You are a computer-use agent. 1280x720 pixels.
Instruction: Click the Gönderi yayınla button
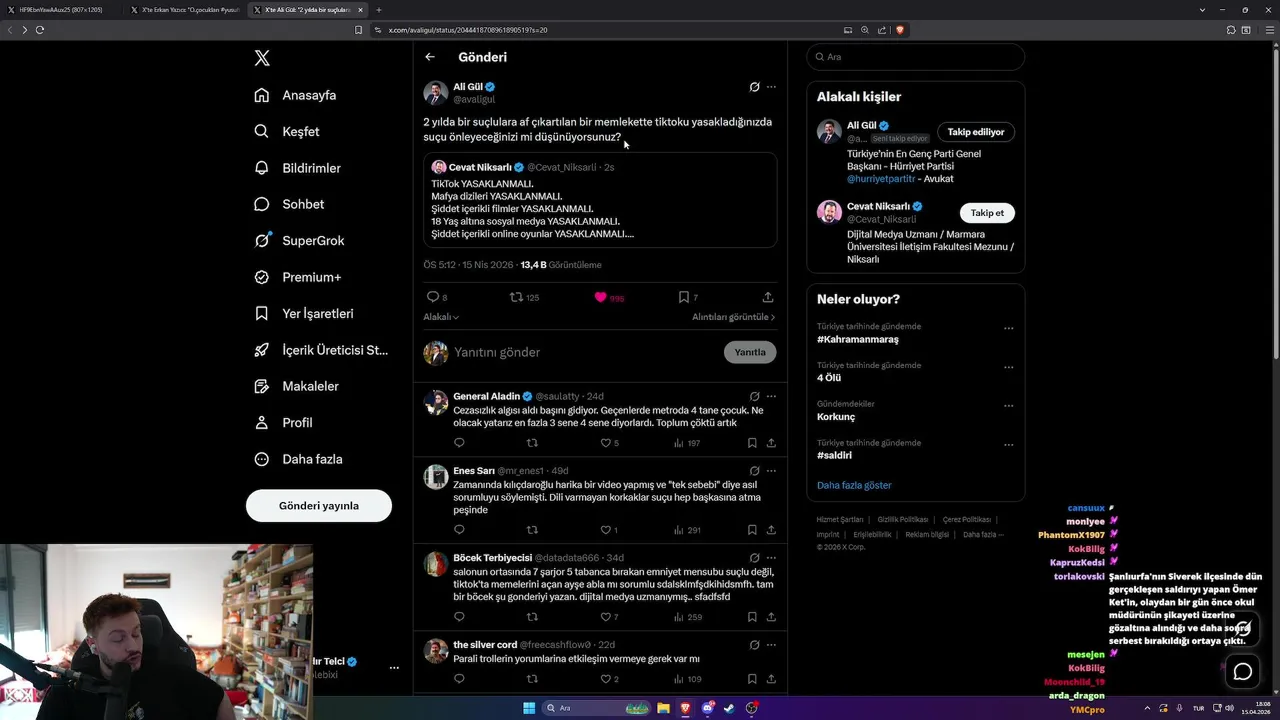(319, 506)
